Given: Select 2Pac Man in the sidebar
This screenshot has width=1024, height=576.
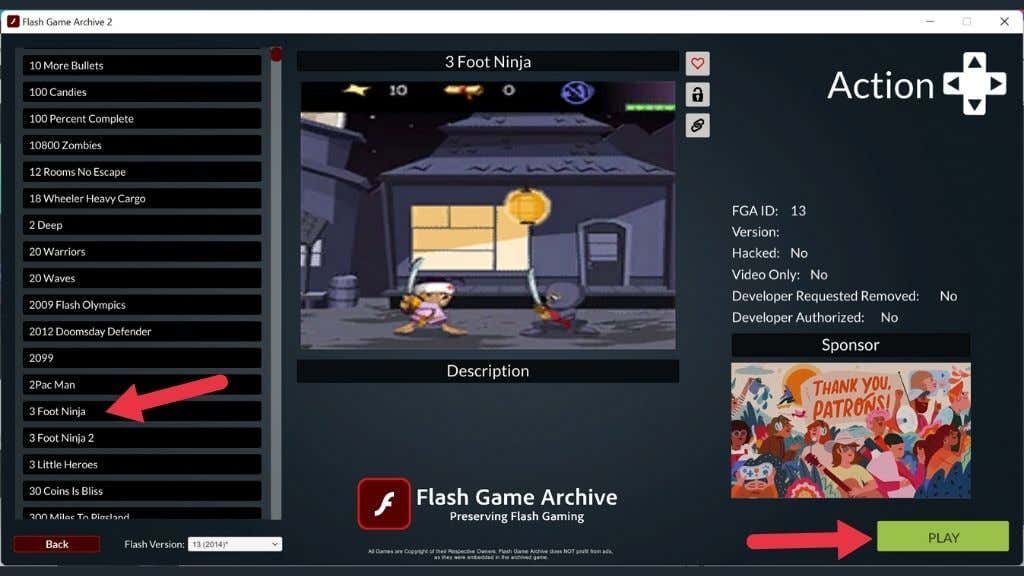Looking at the screenshot, I should tap(142, 384).
